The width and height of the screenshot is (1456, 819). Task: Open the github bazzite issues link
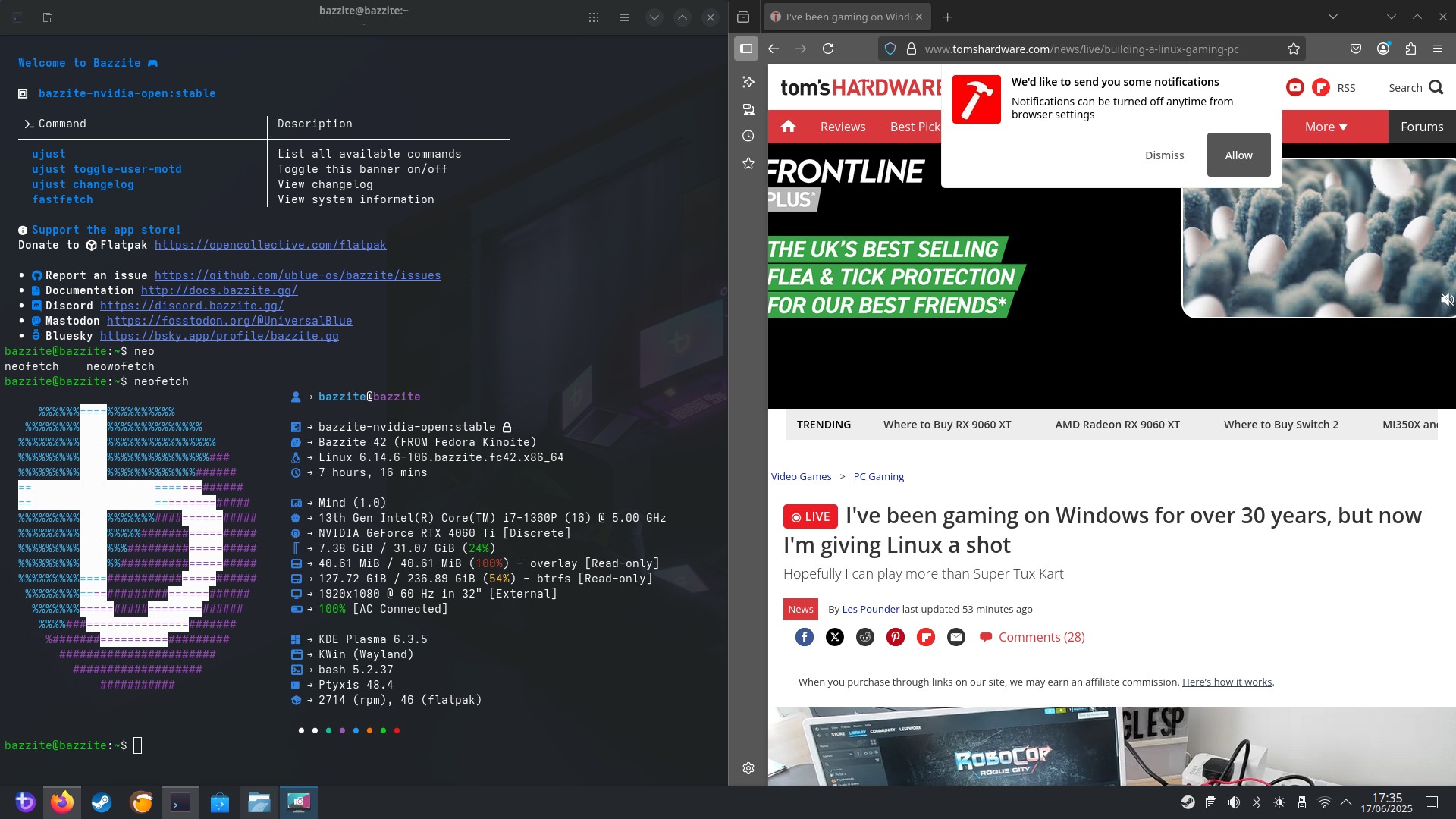point(298,275)
